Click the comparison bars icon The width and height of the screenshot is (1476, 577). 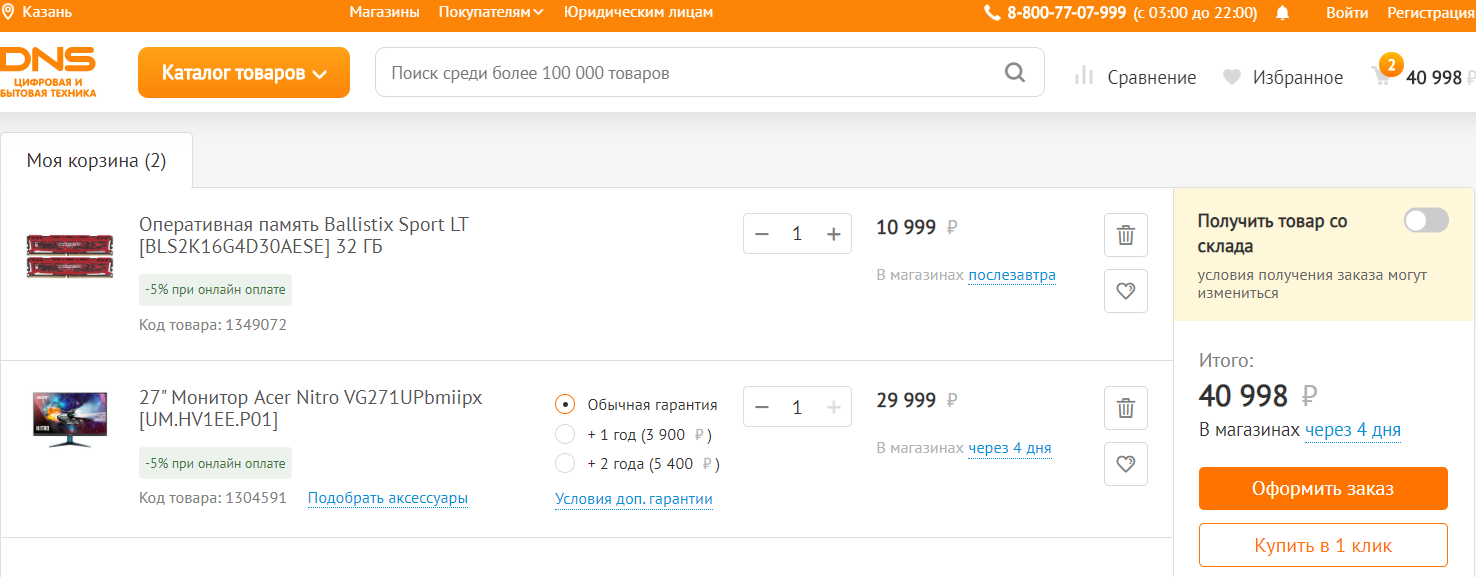coord(1084,76)
